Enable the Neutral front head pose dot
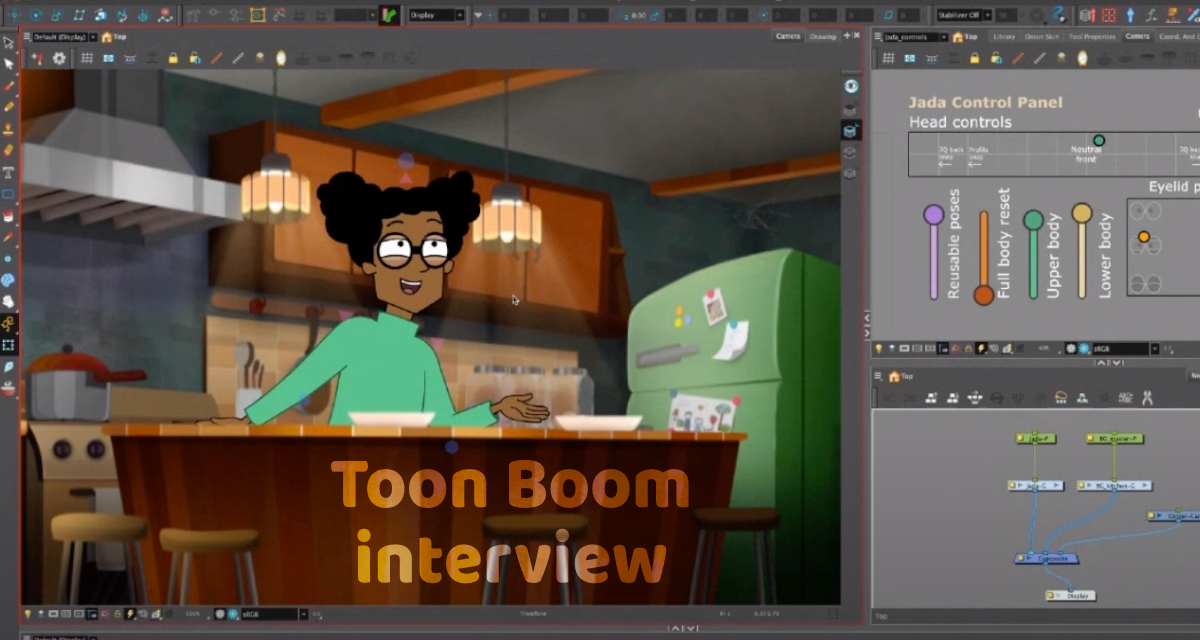Screen dimensions: 1200x640 pos(1098,140)
